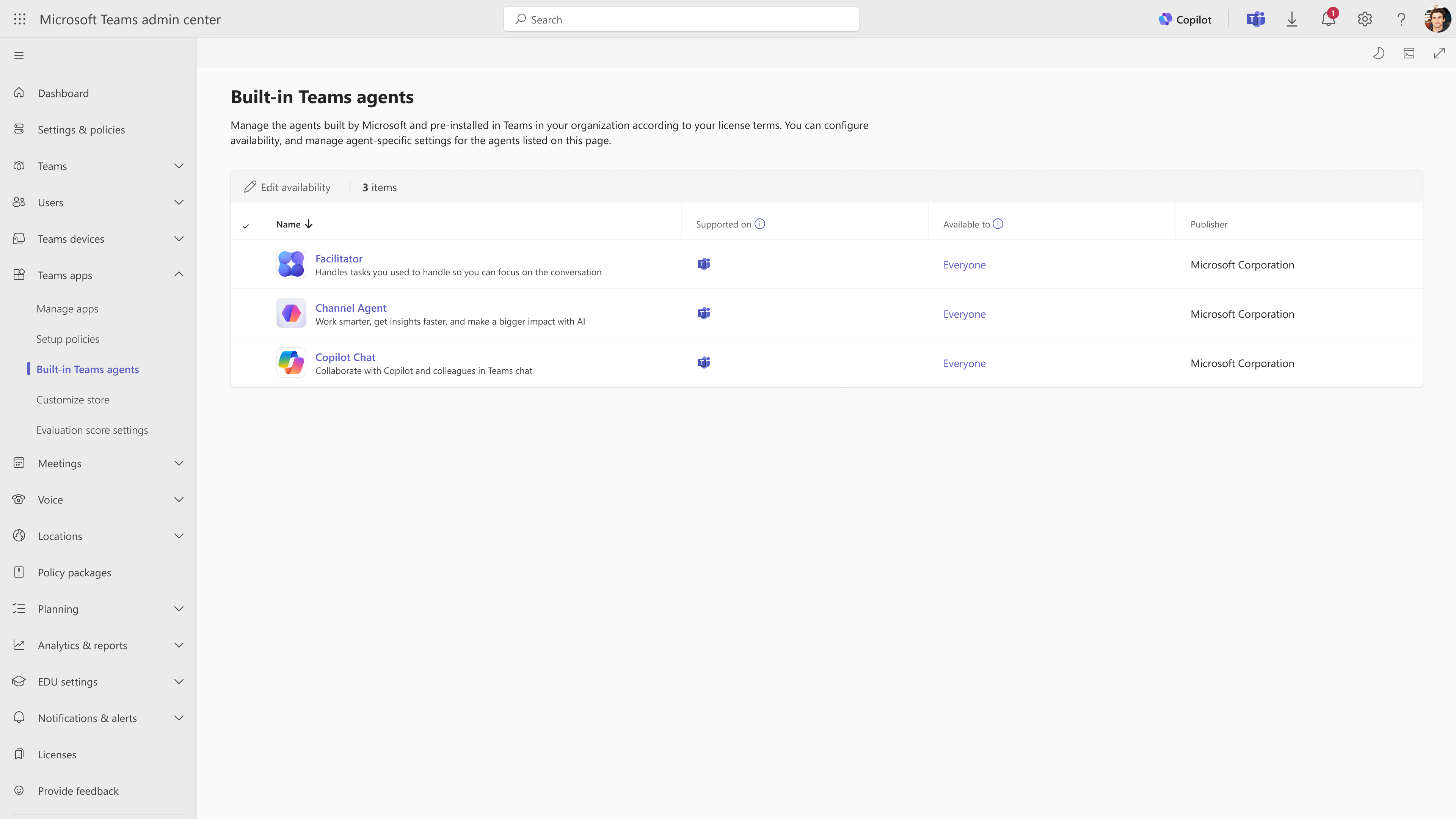Open Copilot from the header
Image resolution: width=1456 pixels, height=819 pixels.
pyautogui.click(x=1185, y=19)
